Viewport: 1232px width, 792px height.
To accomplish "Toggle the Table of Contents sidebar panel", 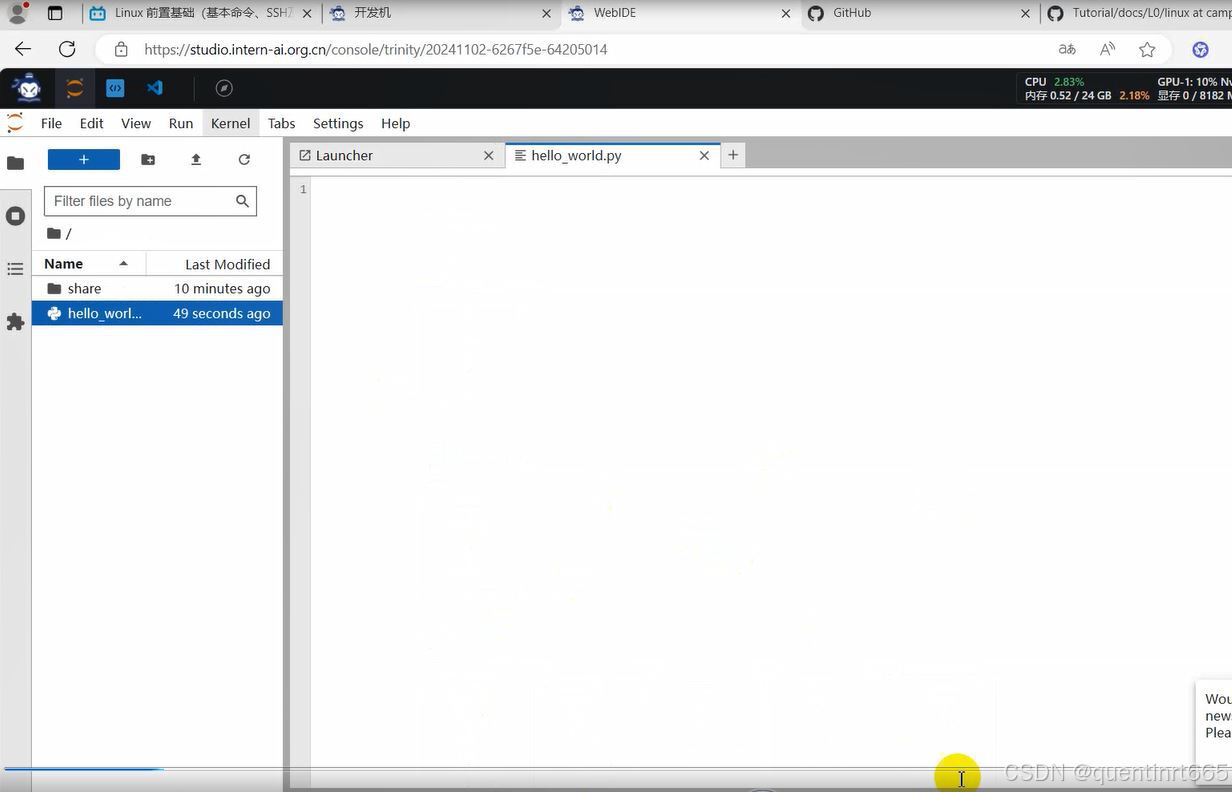I will pos(15,268).
